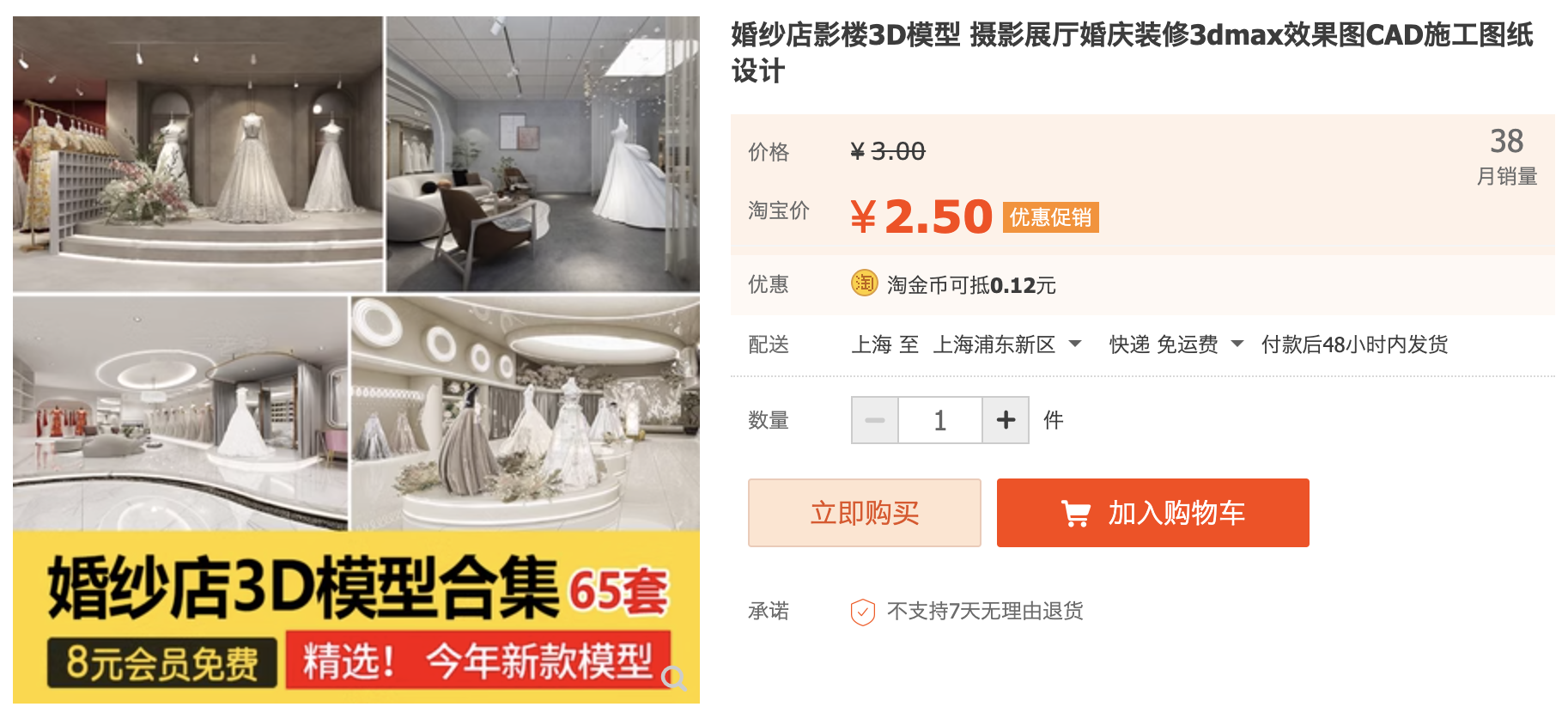Click the 立即购买 buy now button

865,513
